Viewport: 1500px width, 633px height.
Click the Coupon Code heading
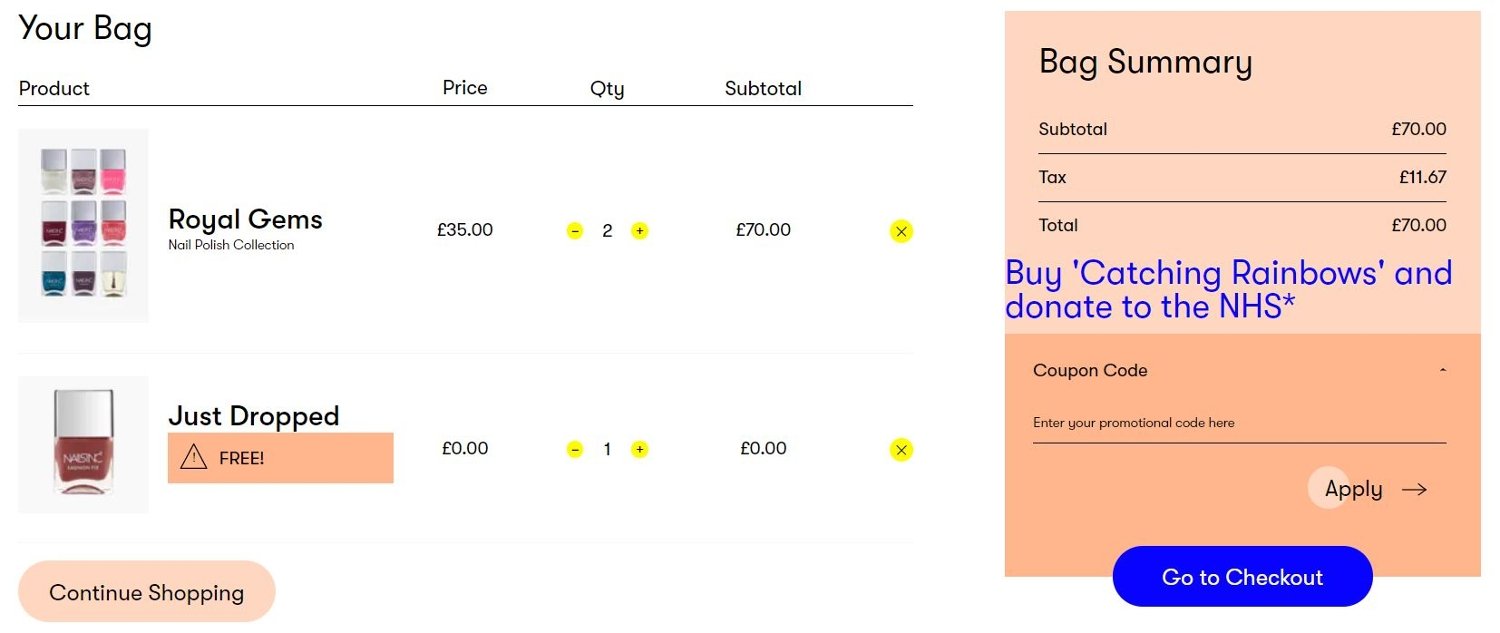coord(1090,370)
